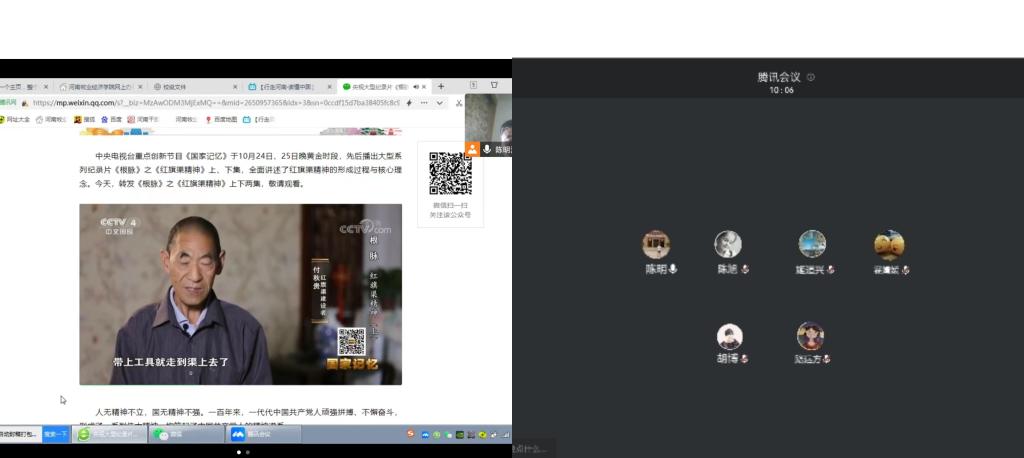Viewport: 1024px width, 458px height.
Task: Go to the second page indicator dot
Action: point(248,452)
